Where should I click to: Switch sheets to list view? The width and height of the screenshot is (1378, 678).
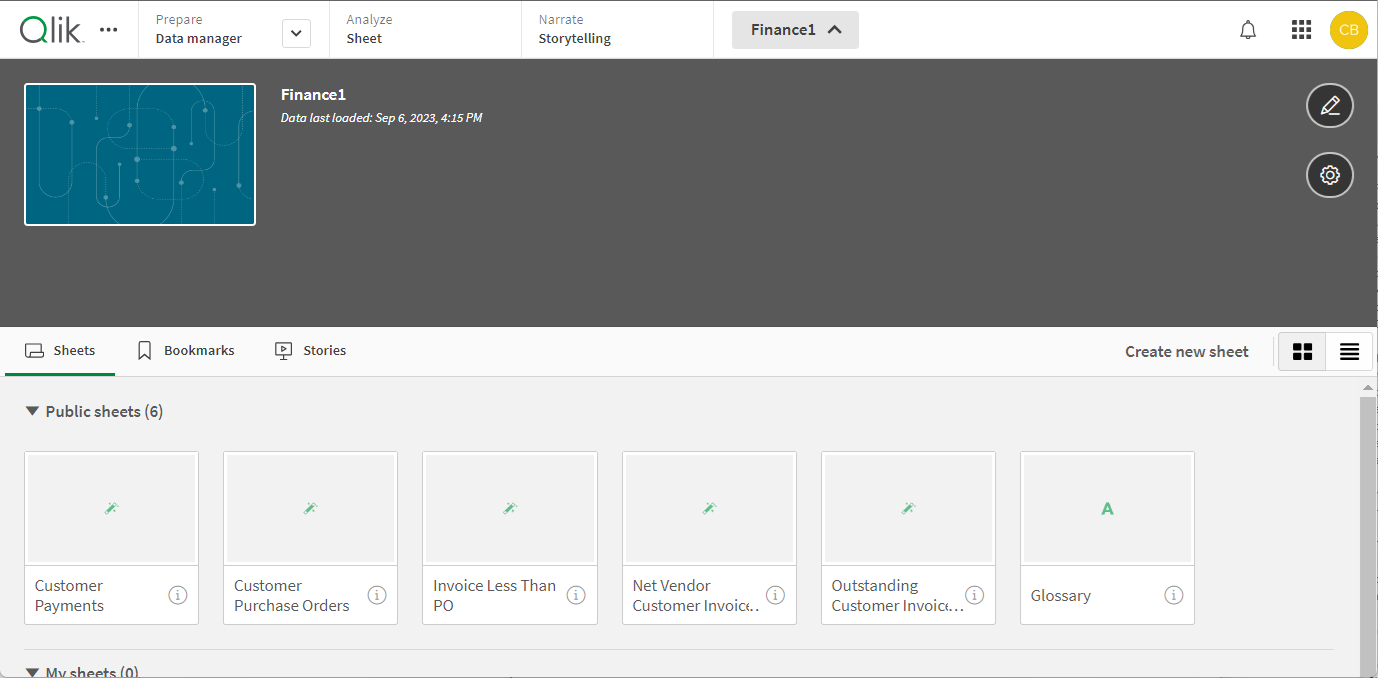pos(1349,351)
